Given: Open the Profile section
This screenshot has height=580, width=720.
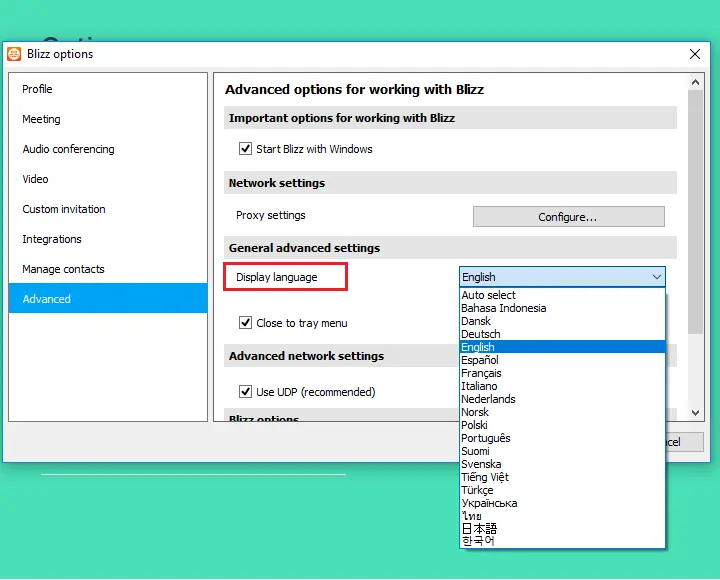Looking at the screenshot, I should coord(108,89).
